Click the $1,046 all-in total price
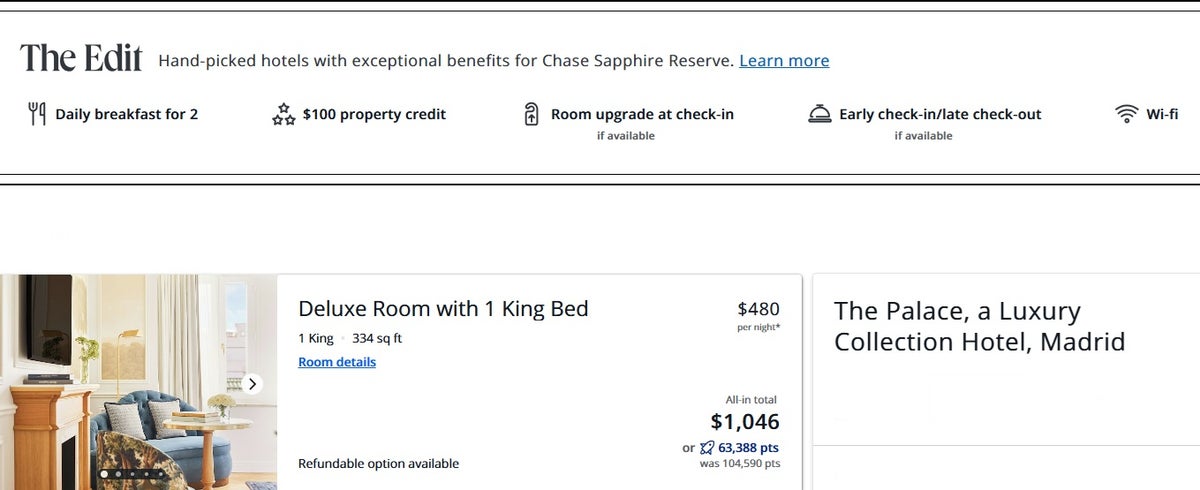Screen dimensions: 1200x490 pyautogui.click(x=745, y=421)
